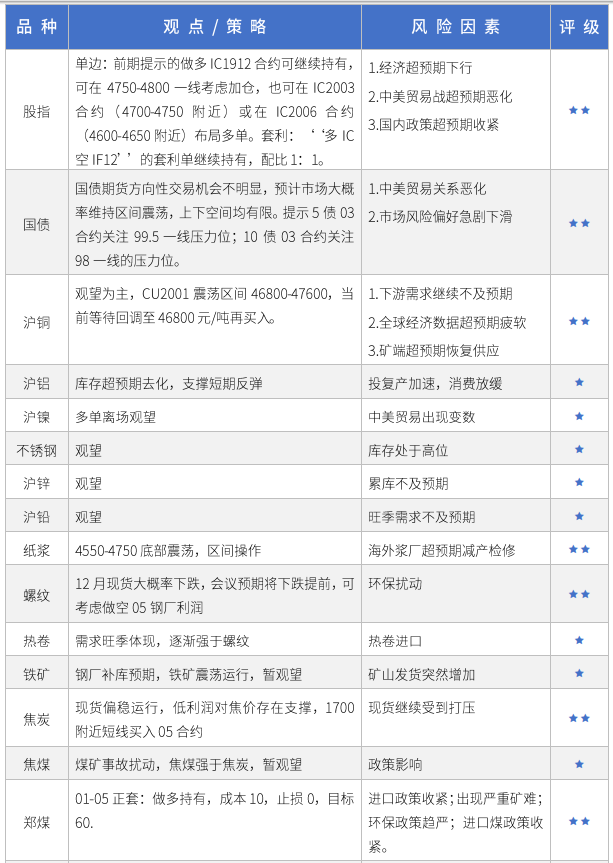Select the 沪铅 row label
Image resolution: width=613 pixels, height=863 pixels.
pos(36,516)
